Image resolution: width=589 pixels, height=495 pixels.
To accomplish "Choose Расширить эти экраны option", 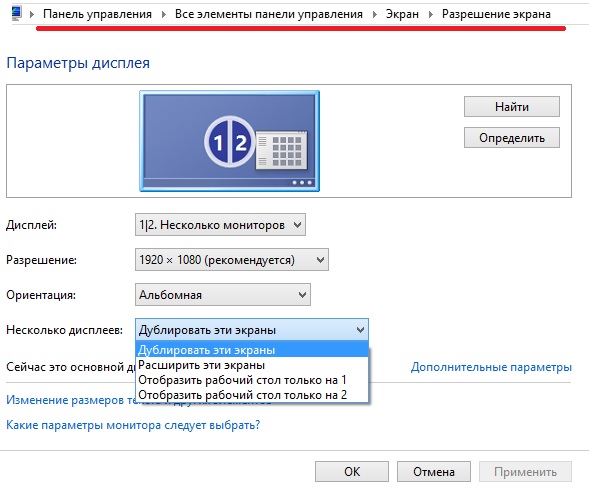I will tap(252, 365).
